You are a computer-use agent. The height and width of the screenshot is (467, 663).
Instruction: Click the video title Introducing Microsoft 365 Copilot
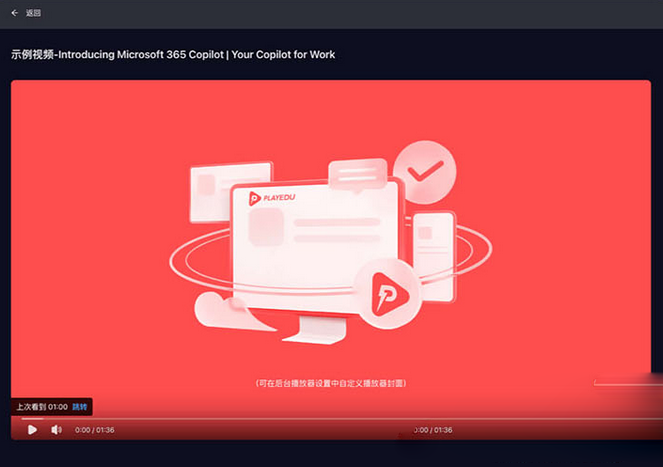(x=173, y=55)
